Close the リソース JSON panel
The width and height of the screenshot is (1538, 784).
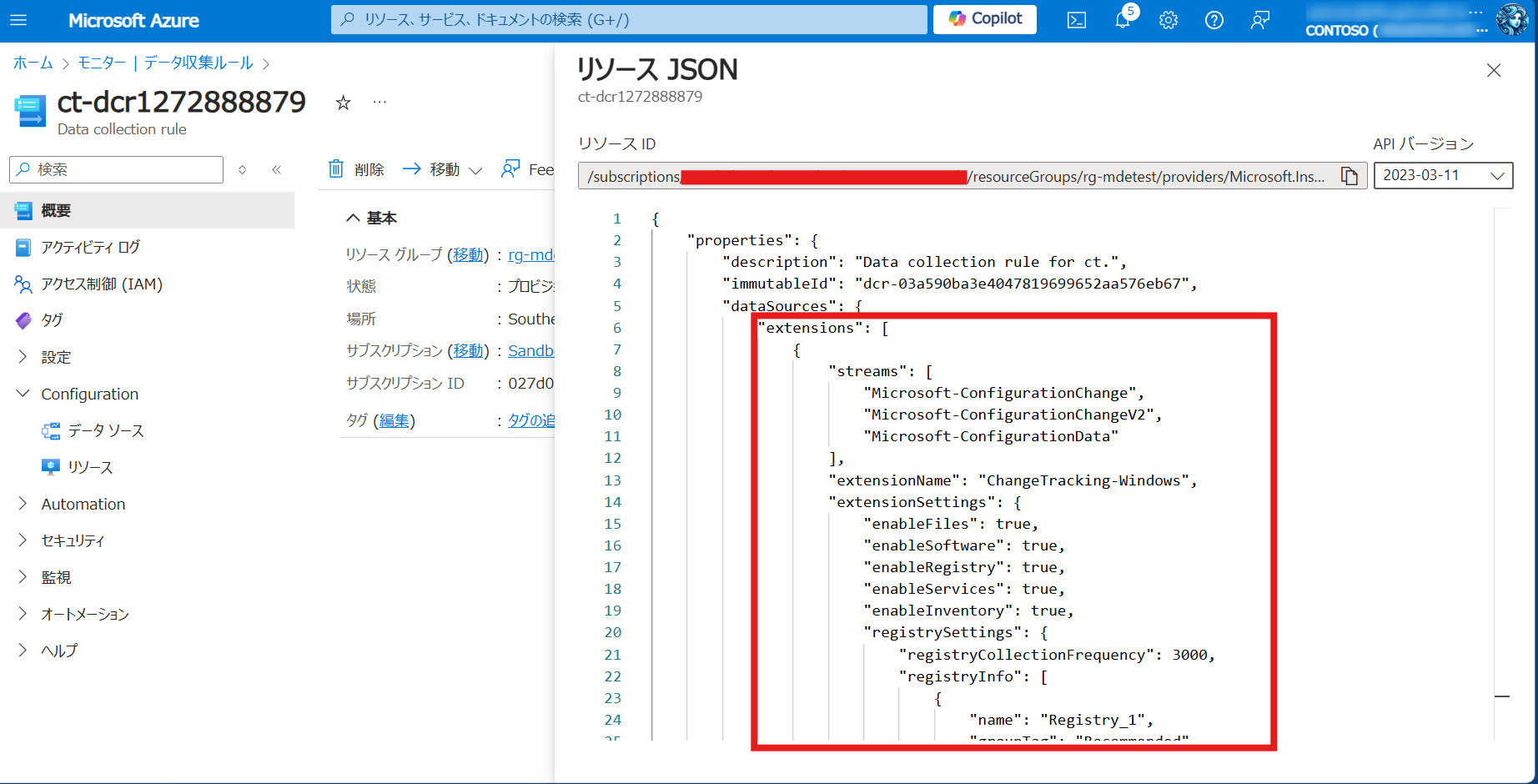(x=1494, y=71)
